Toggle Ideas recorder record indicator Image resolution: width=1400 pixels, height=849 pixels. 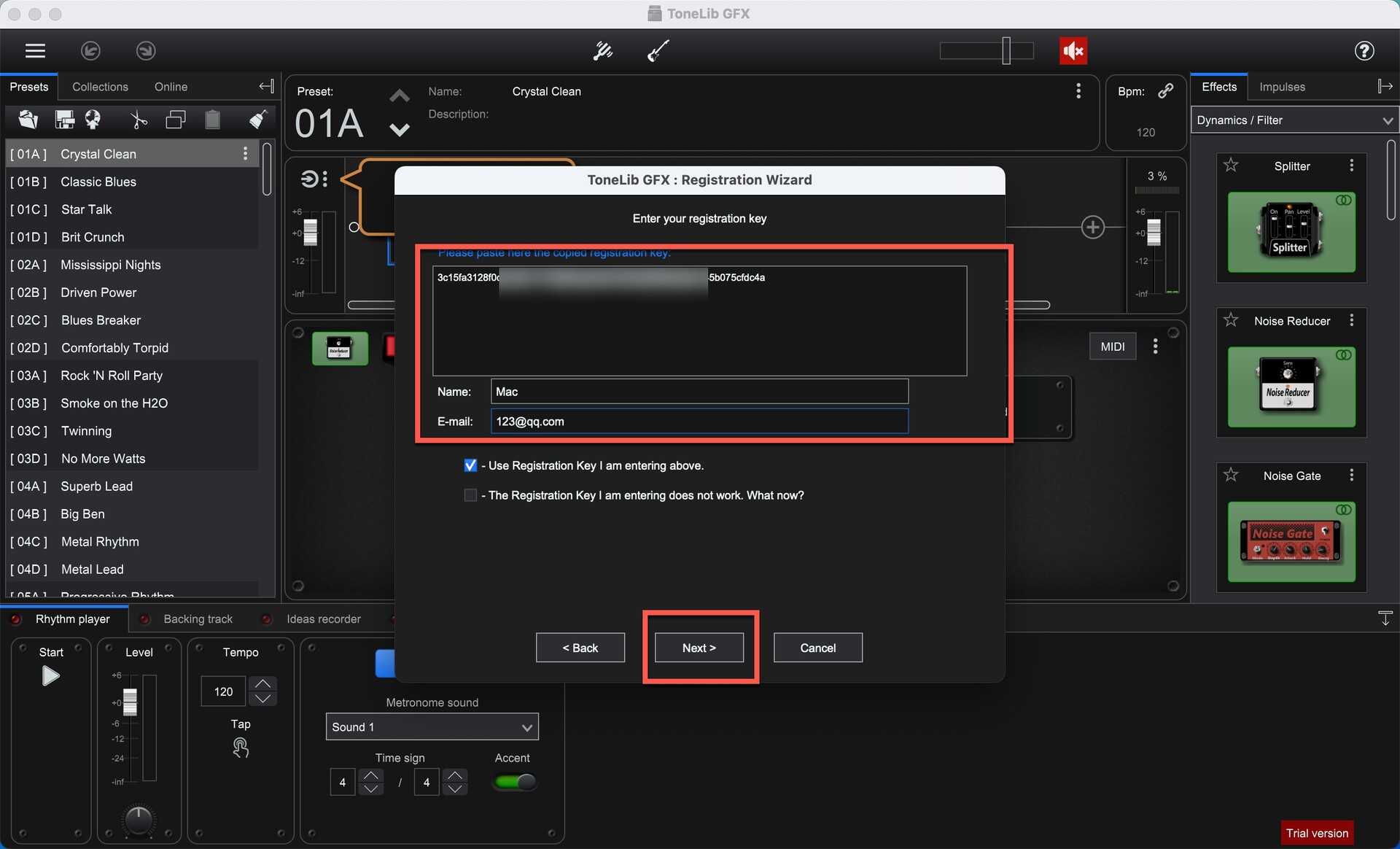click(267, 619)
